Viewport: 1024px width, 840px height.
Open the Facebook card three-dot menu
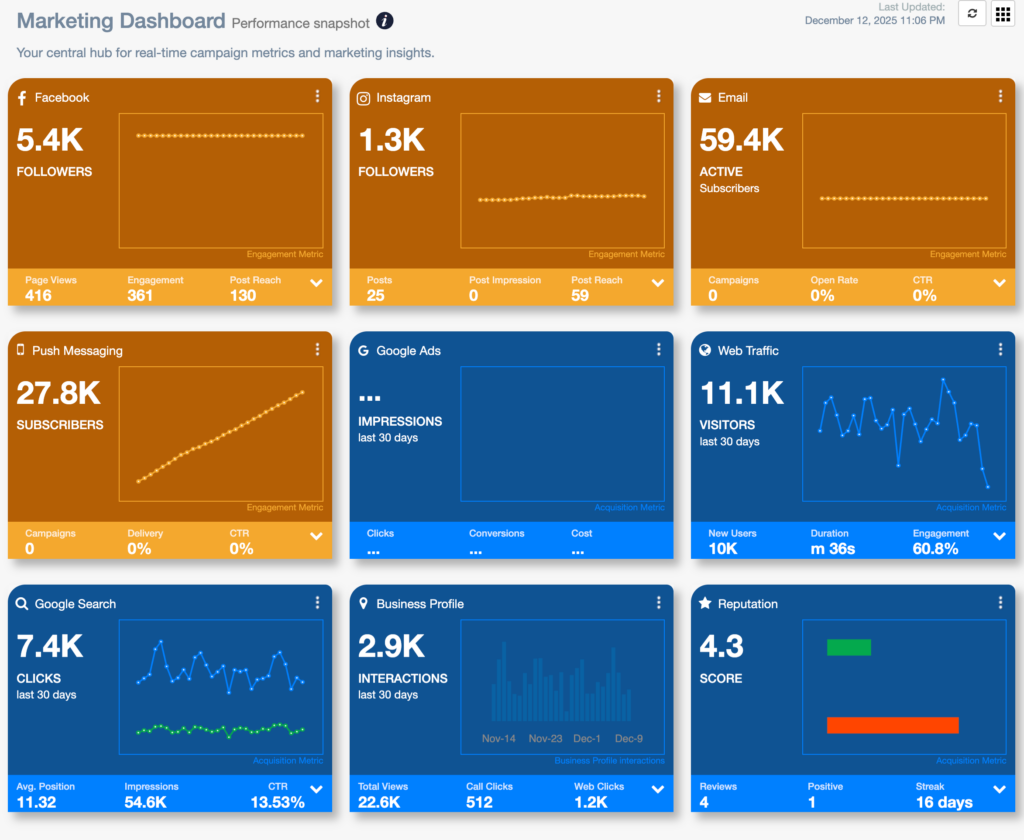tap(317, 96)
